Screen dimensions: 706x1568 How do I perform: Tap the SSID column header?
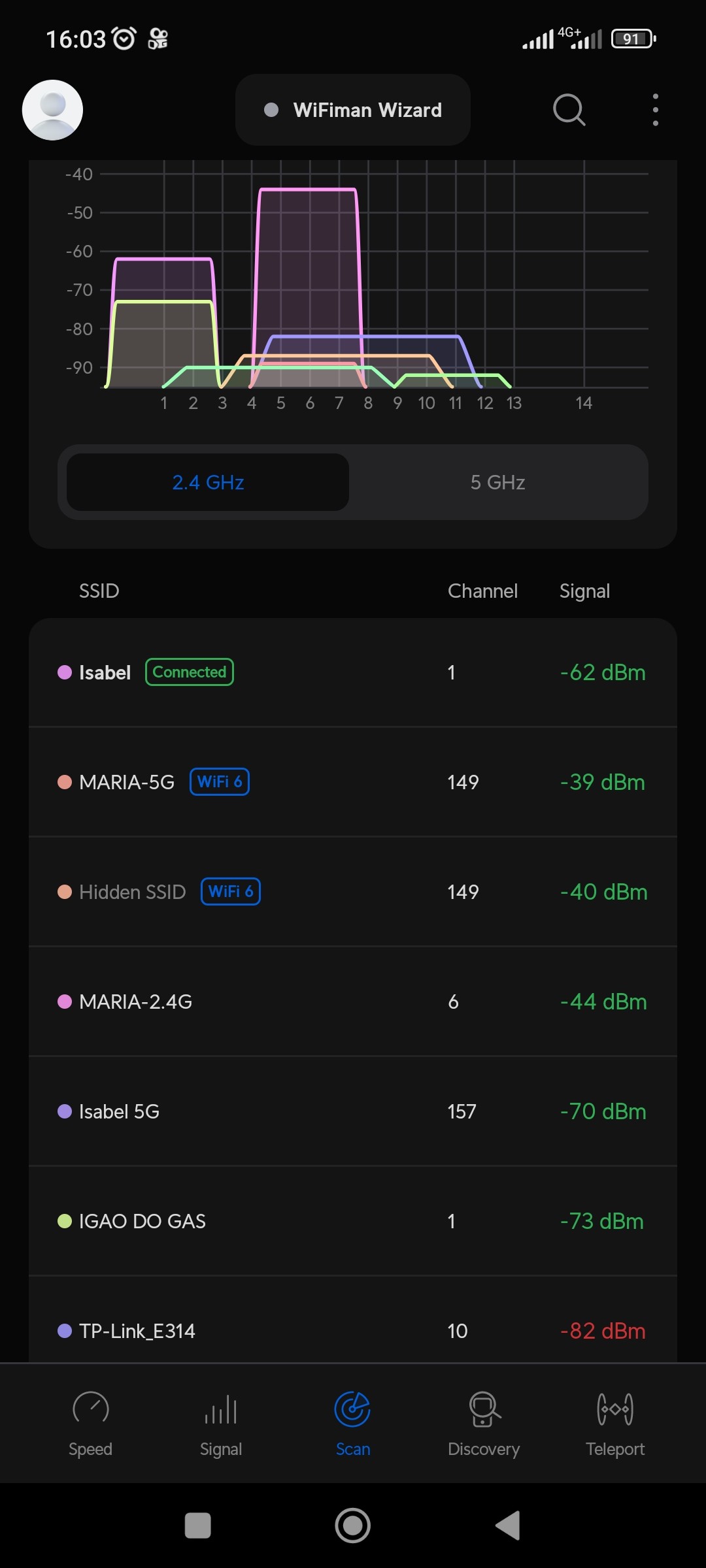[99, 591]
